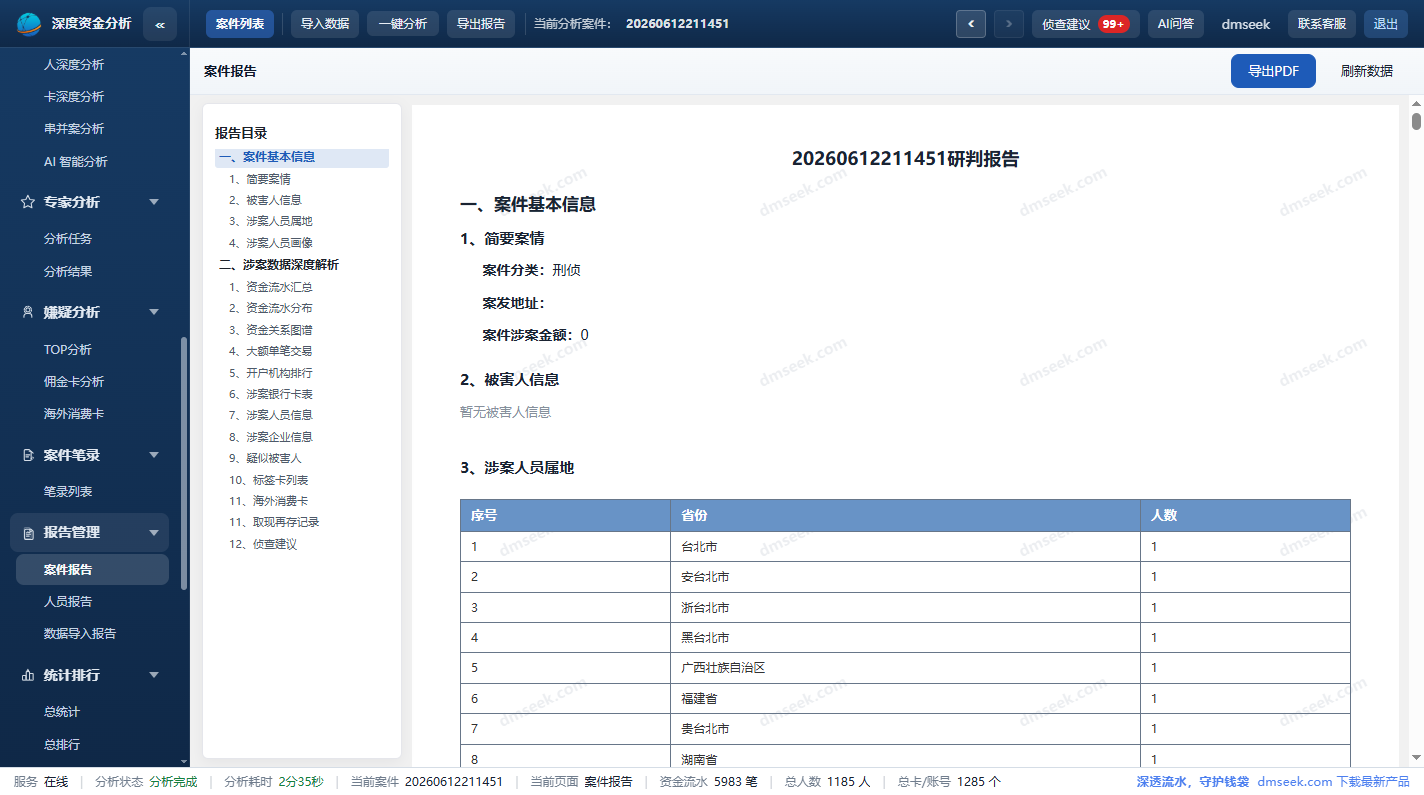Jump to 3、资金关系图谱 in the report contents

click(270, 330)
